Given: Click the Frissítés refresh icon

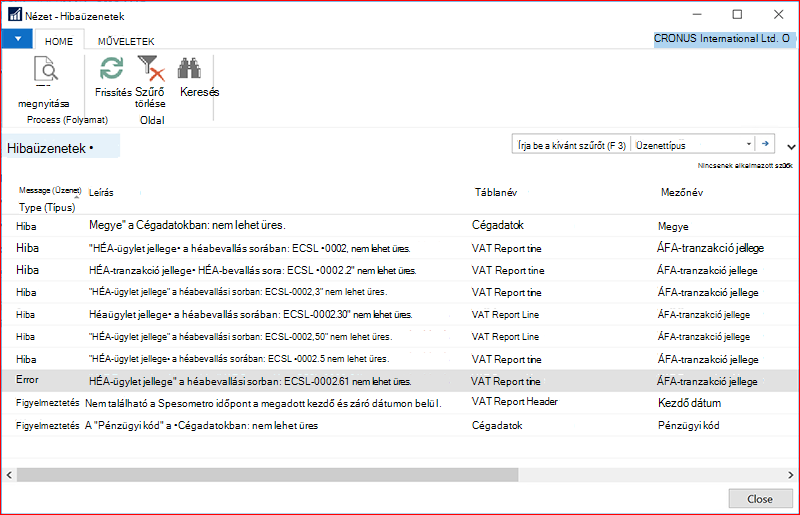Looking at the screenshot, I should [x=112, y=68].
